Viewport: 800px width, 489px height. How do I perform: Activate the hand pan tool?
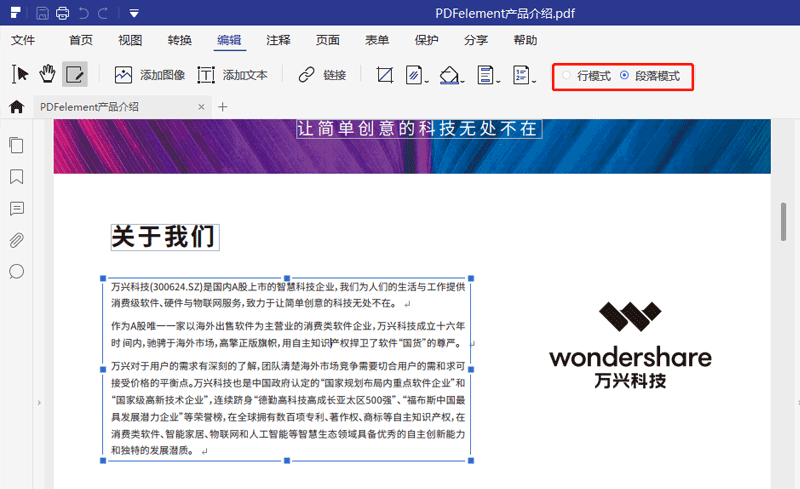click(47, 74)
